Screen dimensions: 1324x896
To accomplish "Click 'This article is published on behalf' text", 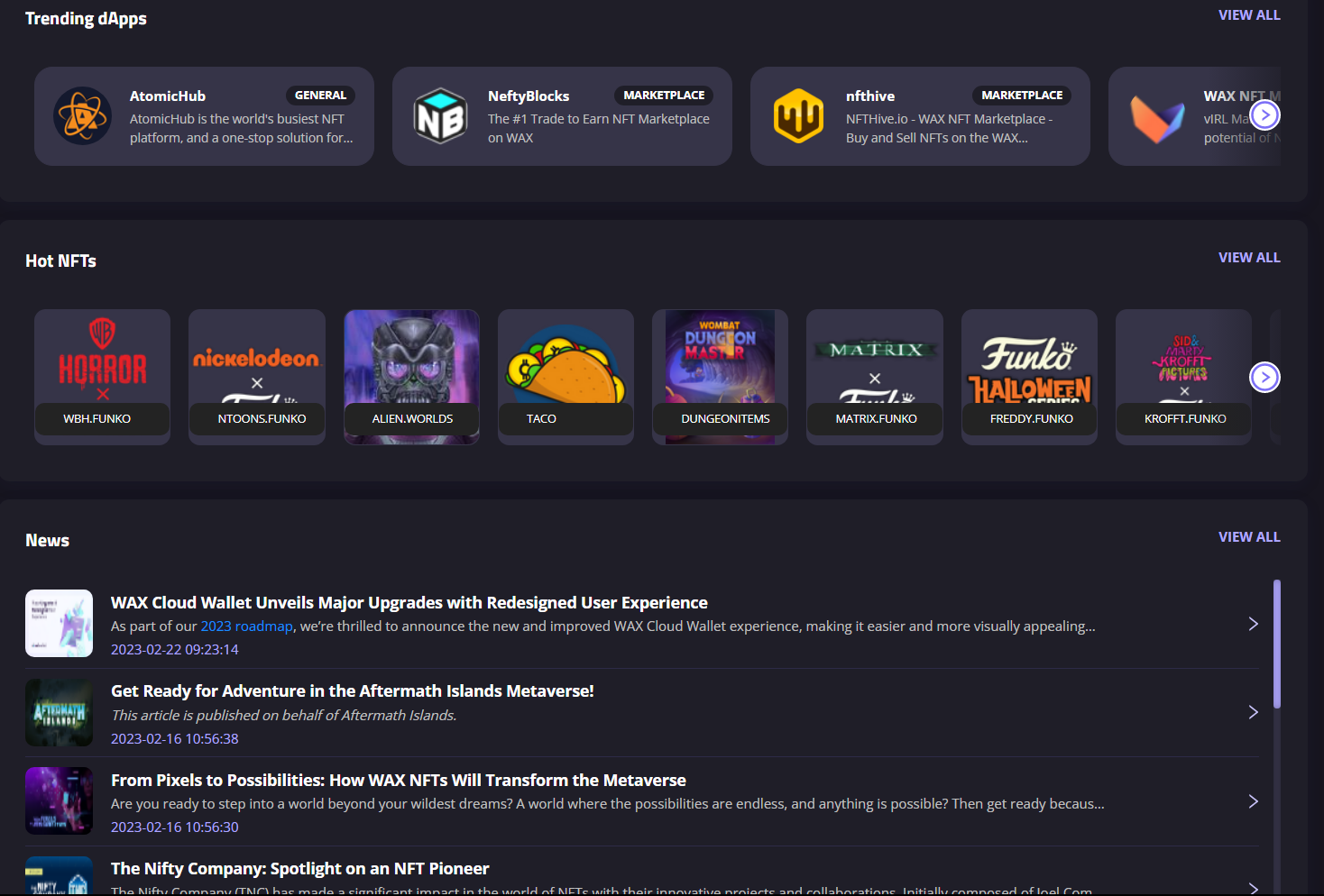I will tap(284, 716).
